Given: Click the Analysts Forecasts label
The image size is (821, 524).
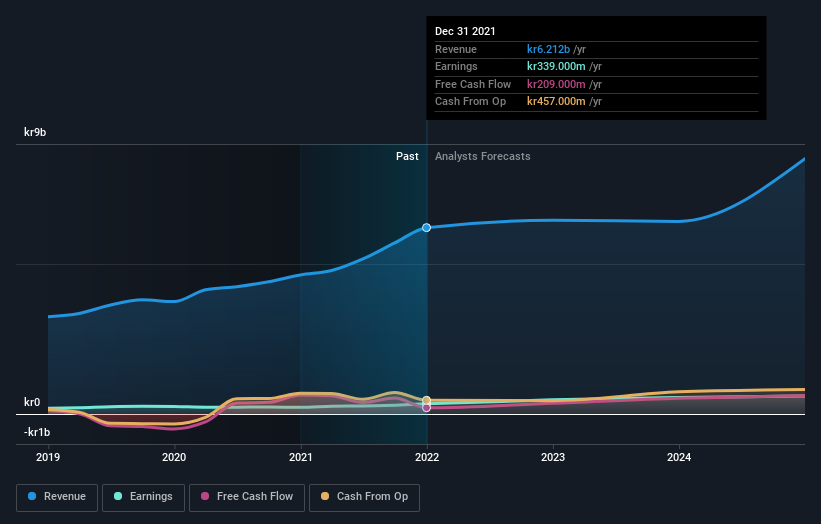Looking at the screenshot, I should click(x=482, y=157).
